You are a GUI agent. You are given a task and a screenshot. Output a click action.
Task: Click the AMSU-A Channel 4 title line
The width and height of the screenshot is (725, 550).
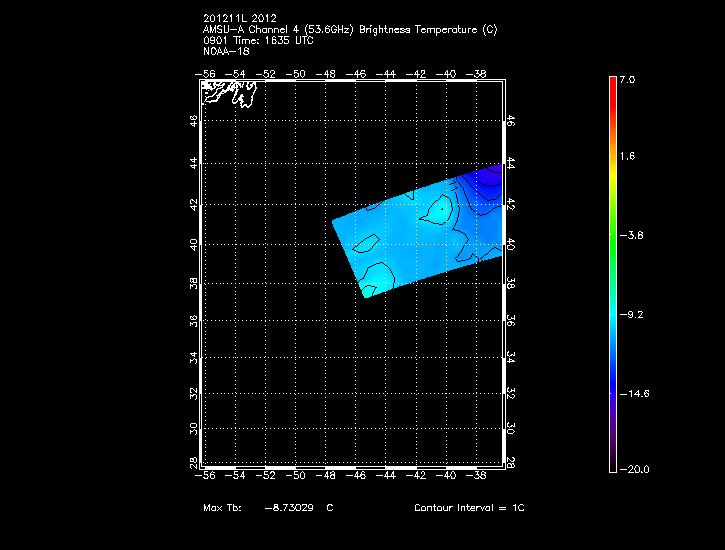tap(348, 30)
